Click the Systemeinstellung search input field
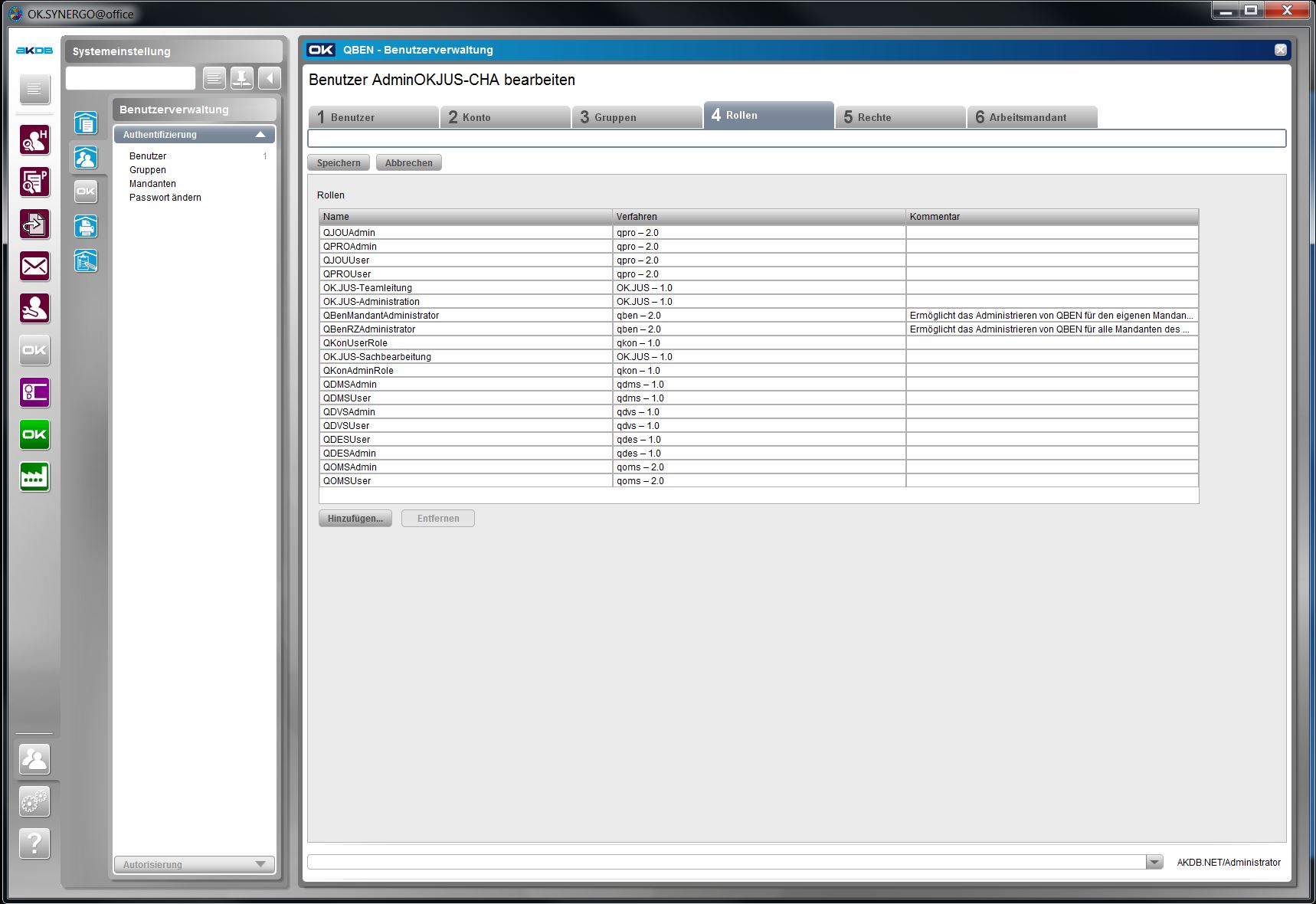 131,78
